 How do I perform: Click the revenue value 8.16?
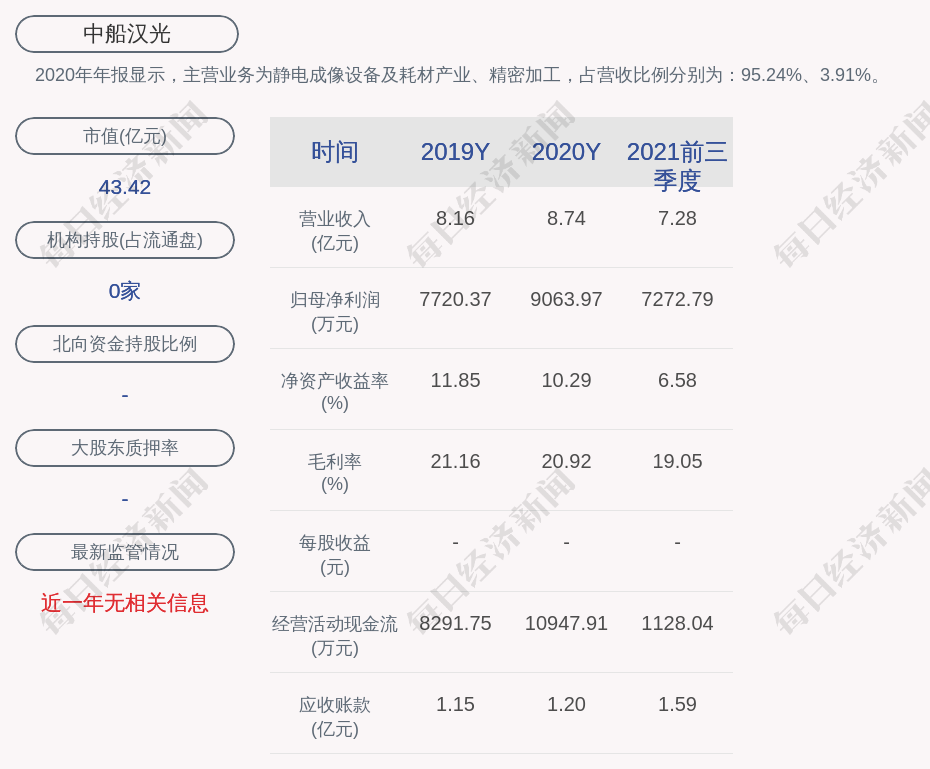pyautogui.click(x=455, y=218)
